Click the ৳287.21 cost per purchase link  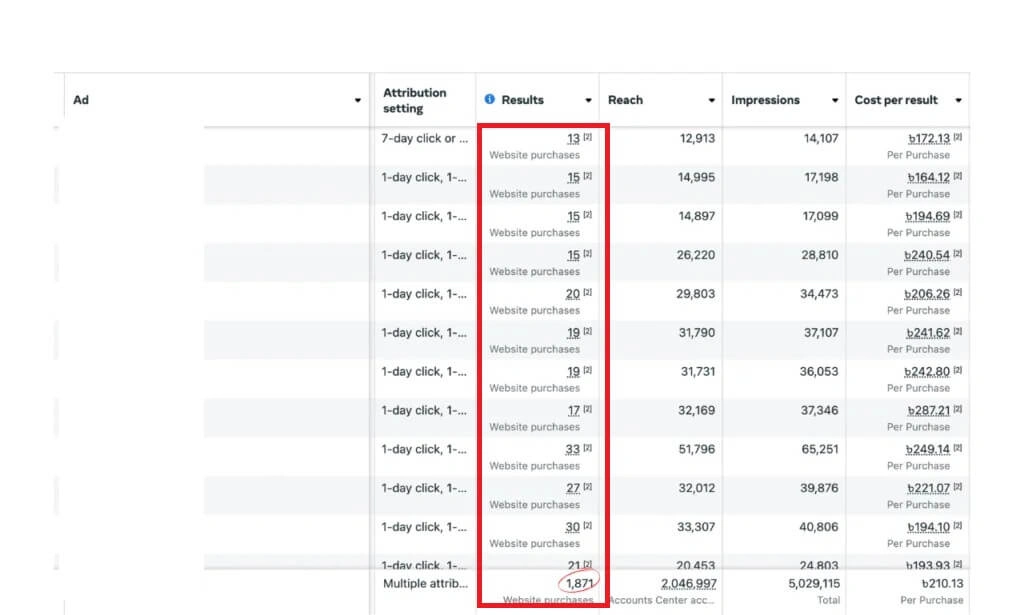pos(928,411)
